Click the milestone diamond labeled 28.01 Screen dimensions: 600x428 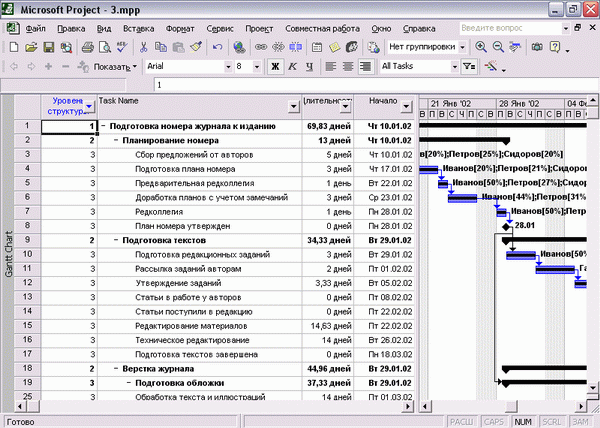point(506,226)
